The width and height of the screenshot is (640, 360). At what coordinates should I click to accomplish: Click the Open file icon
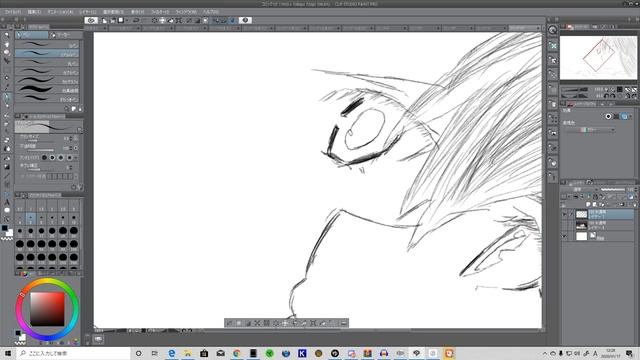click(112, 20)
